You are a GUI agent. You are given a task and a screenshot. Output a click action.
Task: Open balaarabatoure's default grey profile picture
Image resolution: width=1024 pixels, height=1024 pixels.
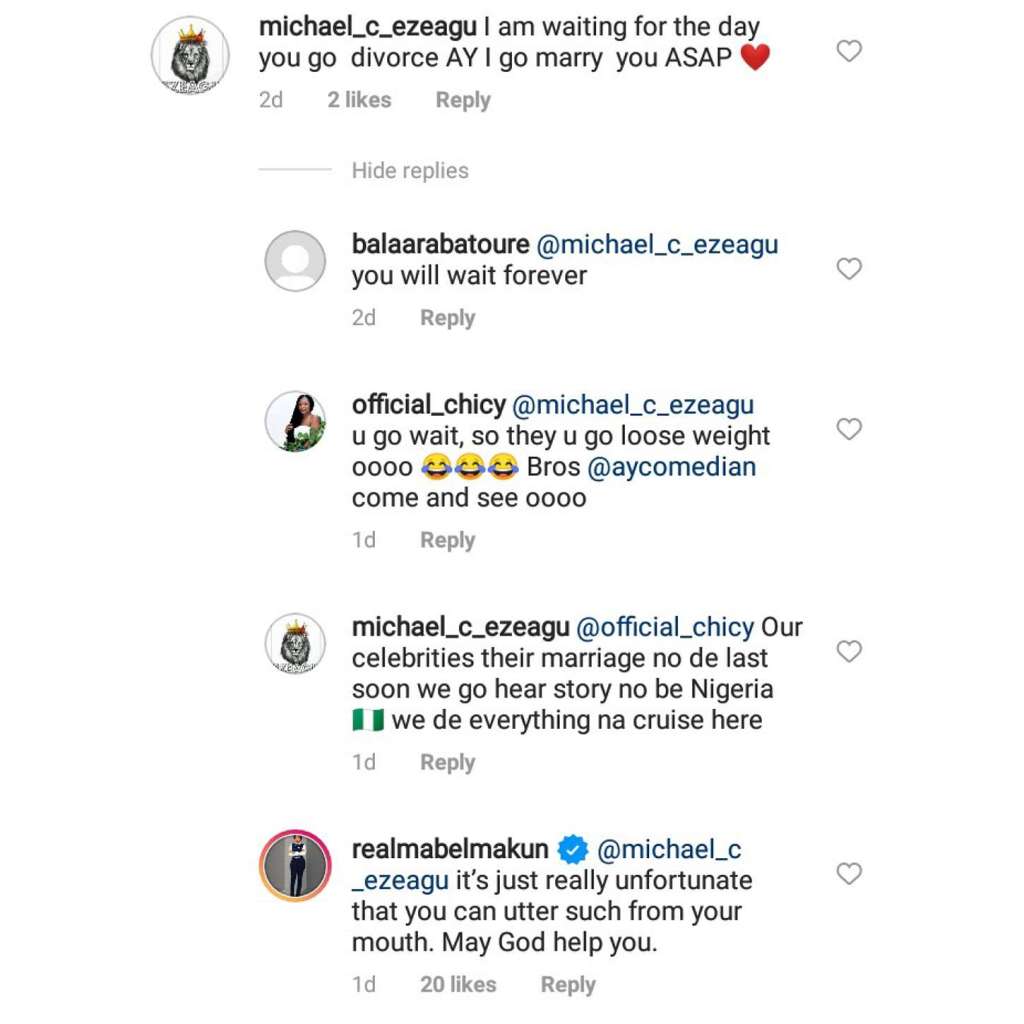click(x=295, y=261)
